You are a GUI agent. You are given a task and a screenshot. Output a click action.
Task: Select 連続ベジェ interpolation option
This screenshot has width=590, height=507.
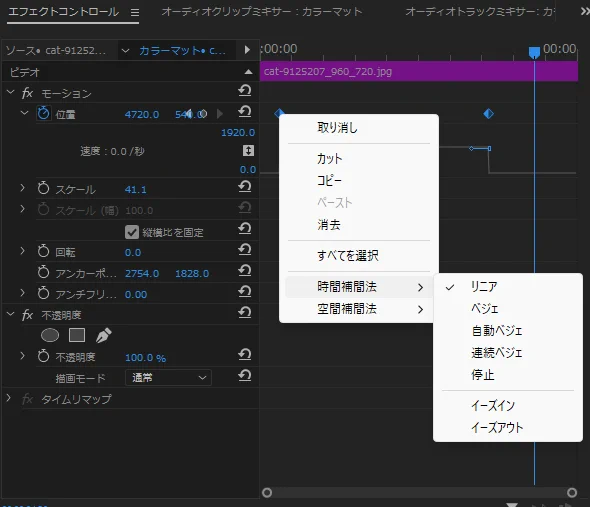click(x=508, y=353)
